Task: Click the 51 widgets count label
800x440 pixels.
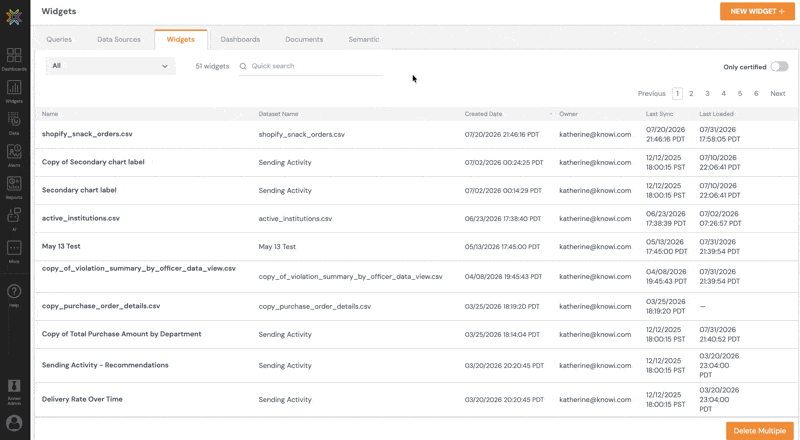Action: coord(212,66)
